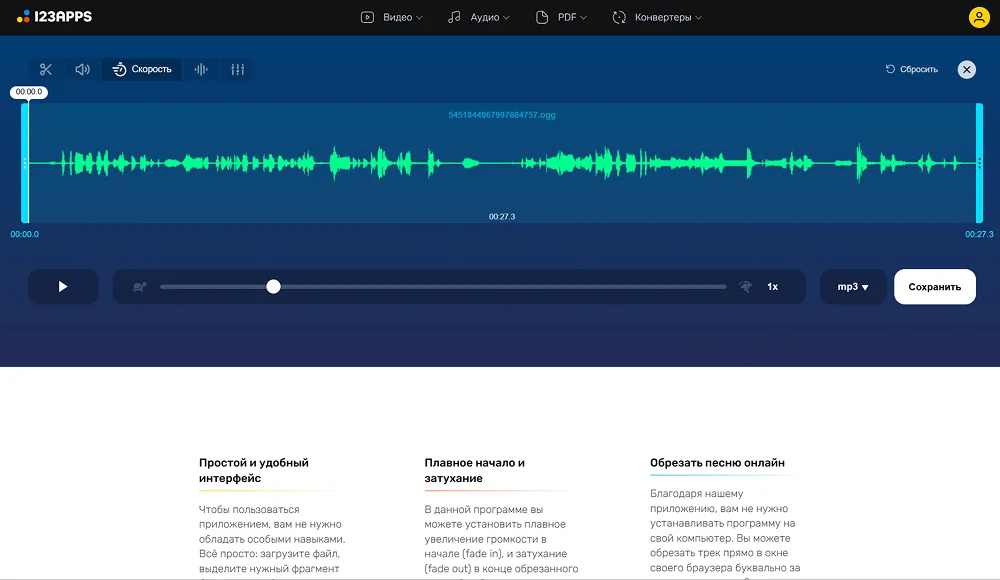Image resolution: width=1000 pixels, height=580 pixels.
Task: Open the Аудио dropdown menu
Action: (x=479, y=17)
